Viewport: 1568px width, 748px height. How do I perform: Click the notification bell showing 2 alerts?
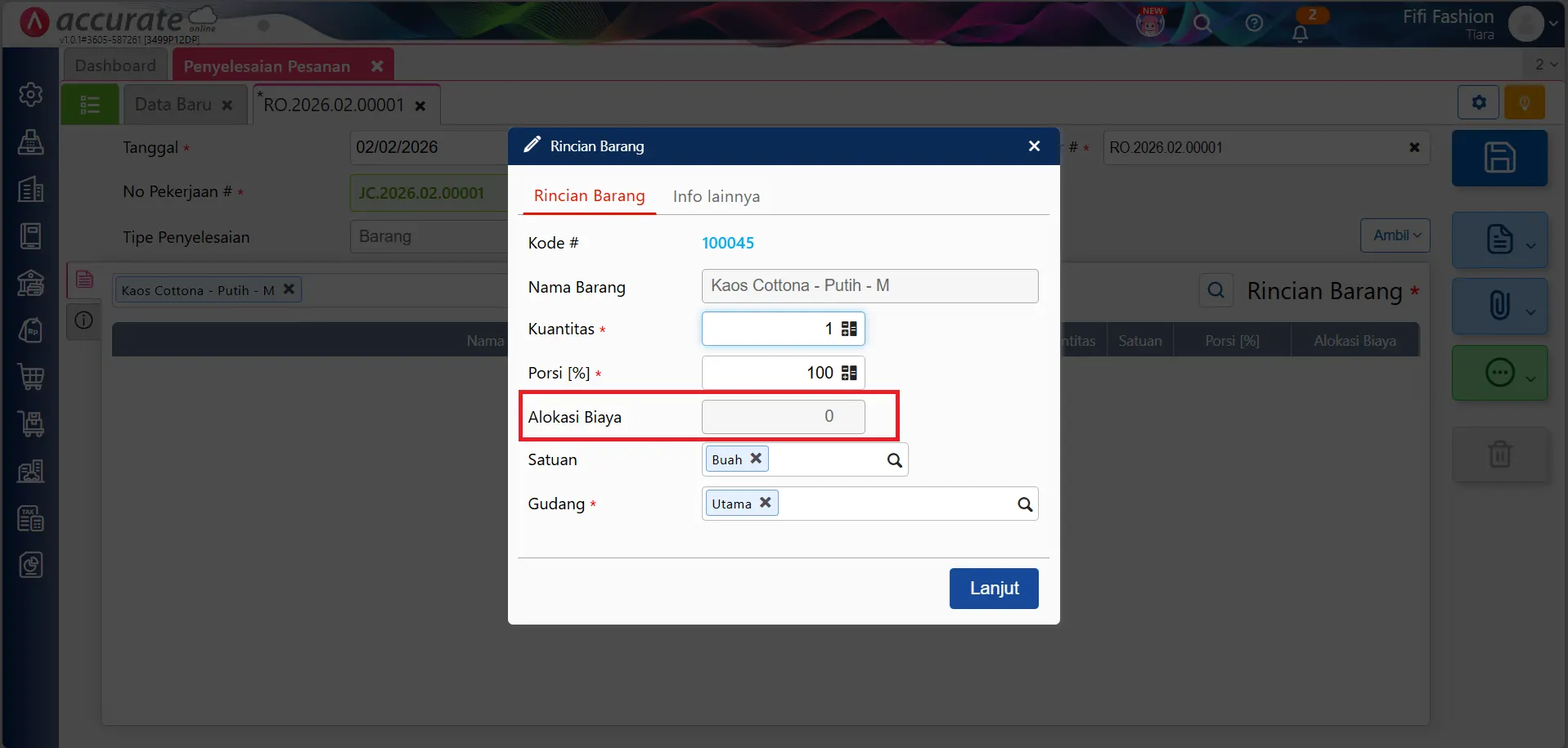[1300, 33]
